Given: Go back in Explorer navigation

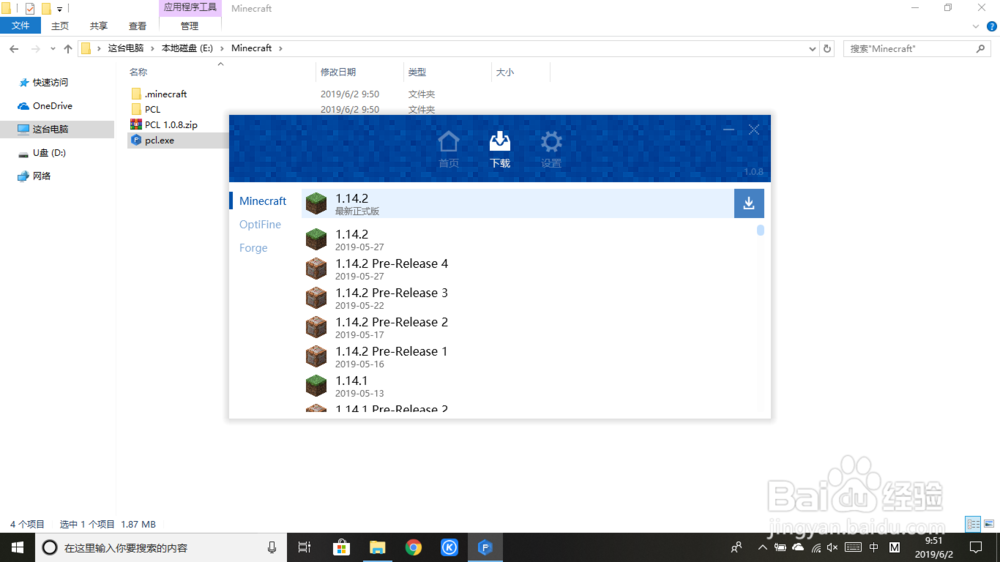Looking at the screenshot, I should 14,48.
